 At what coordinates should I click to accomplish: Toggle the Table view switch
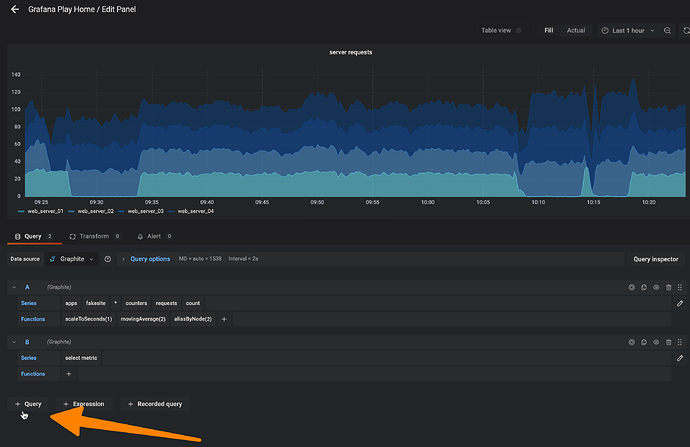tap(518, 30)
